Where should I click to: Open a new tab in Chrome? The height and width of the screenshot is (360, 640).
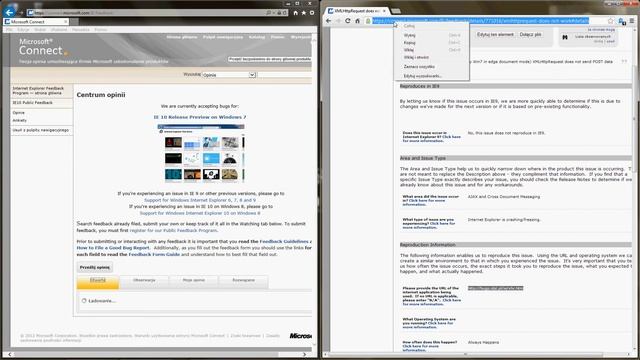(x=396, y=11)
